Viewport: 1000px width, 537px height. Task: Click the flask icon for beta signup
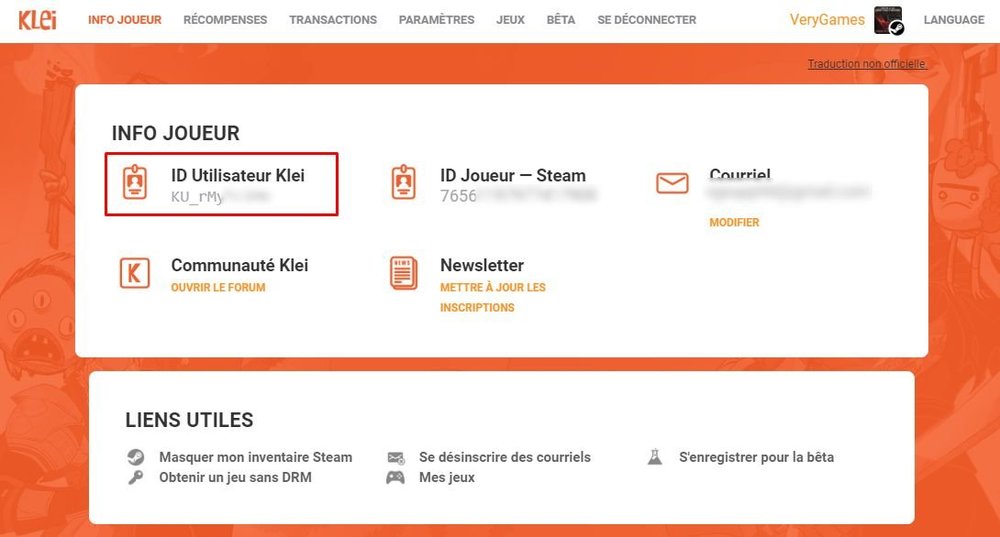(x=655, y=457)
